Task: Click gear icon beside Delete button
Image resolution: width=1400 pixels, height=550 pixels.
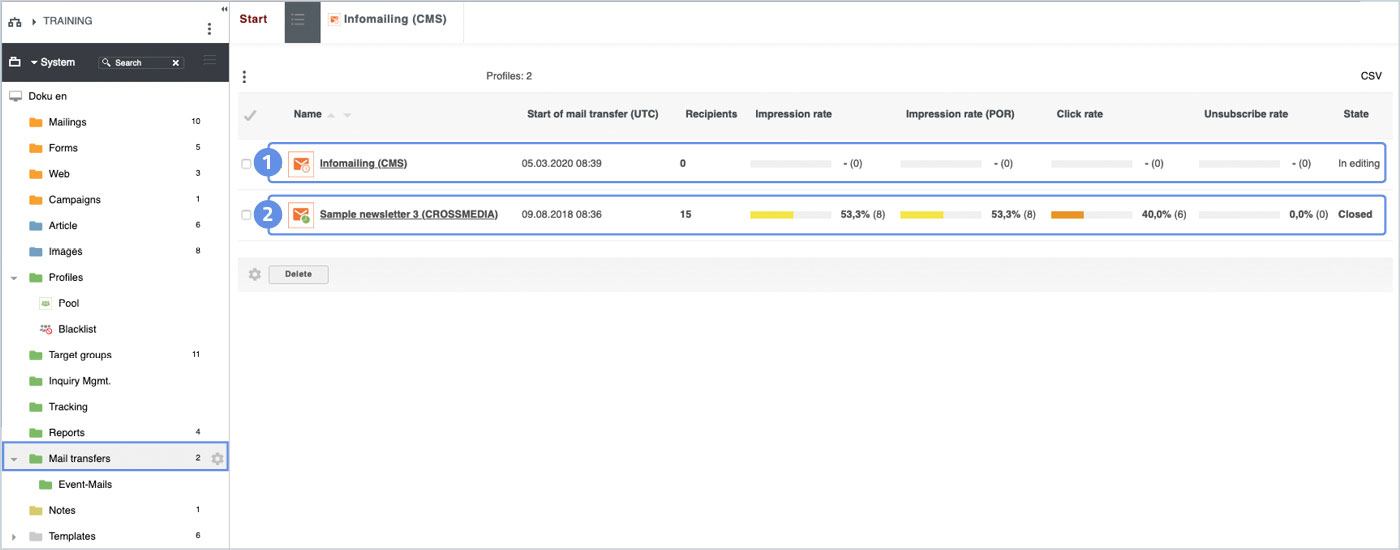Action: [255, 274]
